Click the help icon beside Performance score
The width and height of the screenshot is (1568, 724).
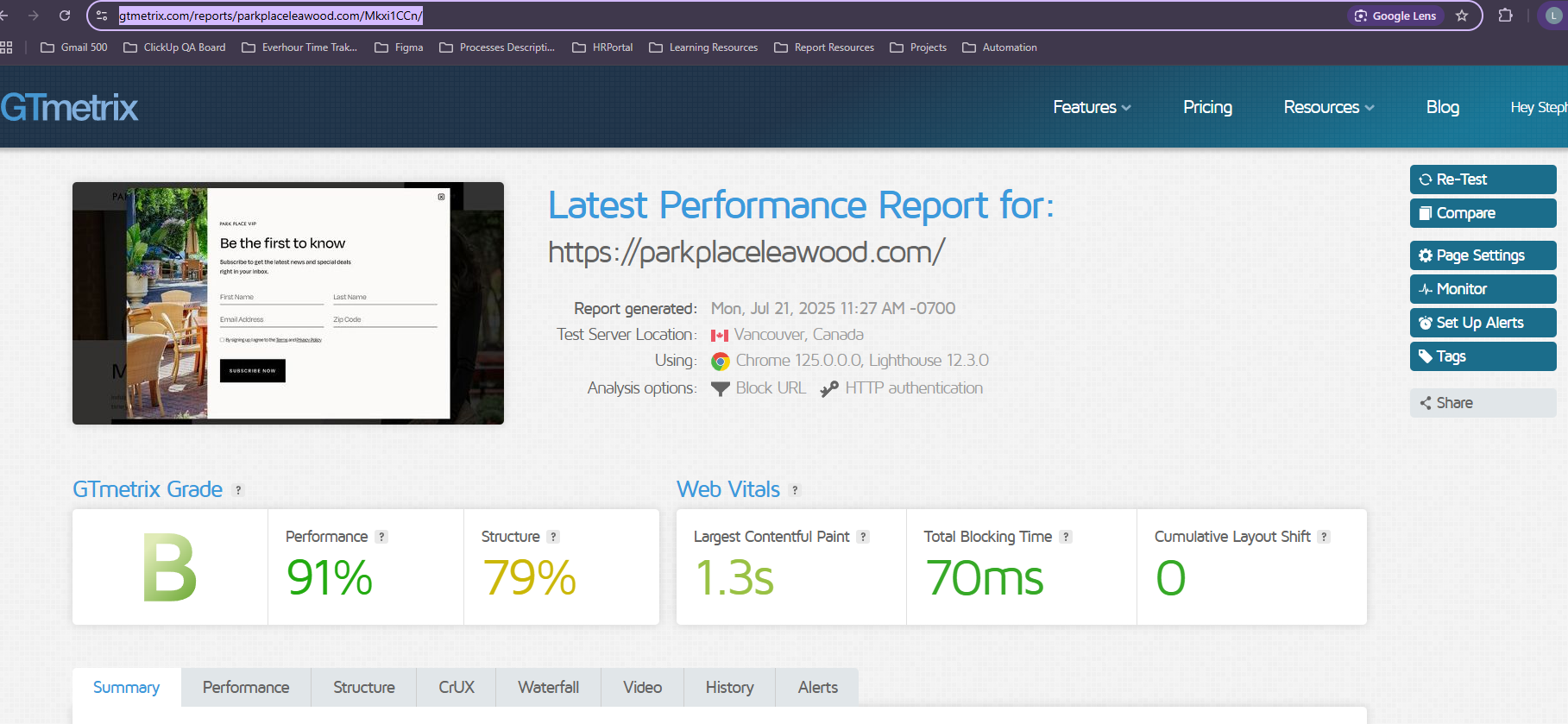point(381,537)
